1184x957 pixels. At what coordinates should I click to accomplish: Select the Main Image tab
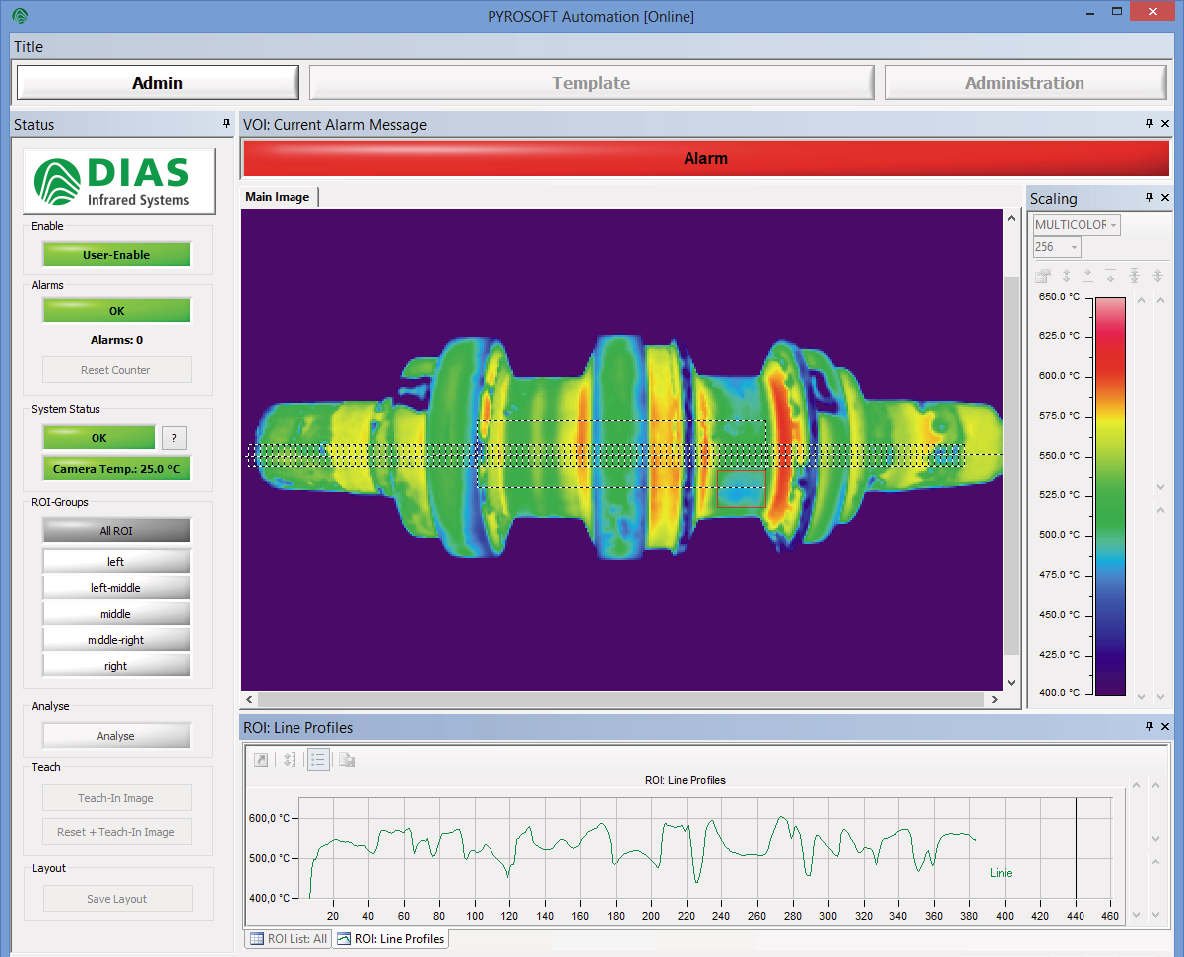click(x=278, y=197)
